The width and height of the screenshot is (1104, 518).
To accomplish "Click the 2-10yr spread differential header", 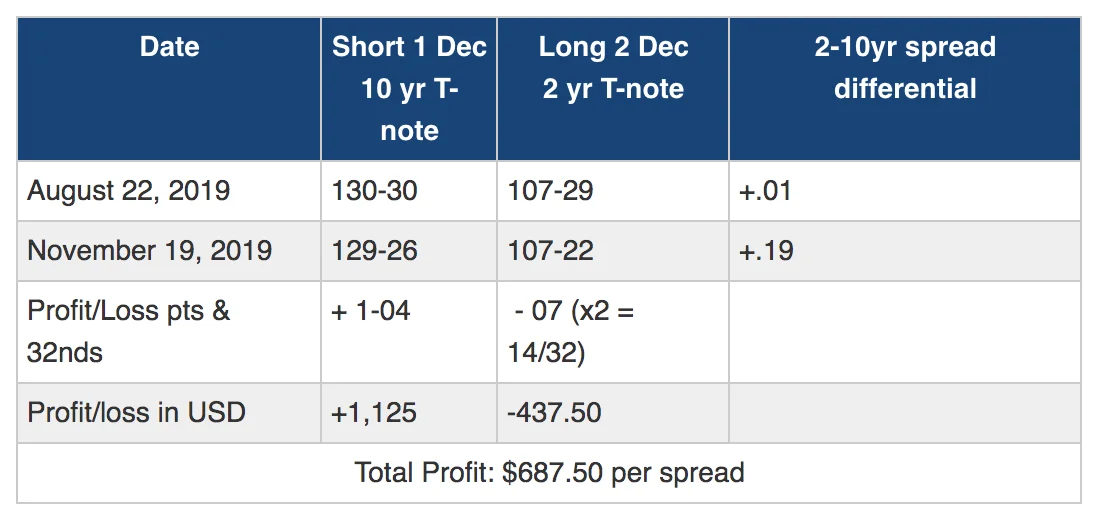I will 904,68.
